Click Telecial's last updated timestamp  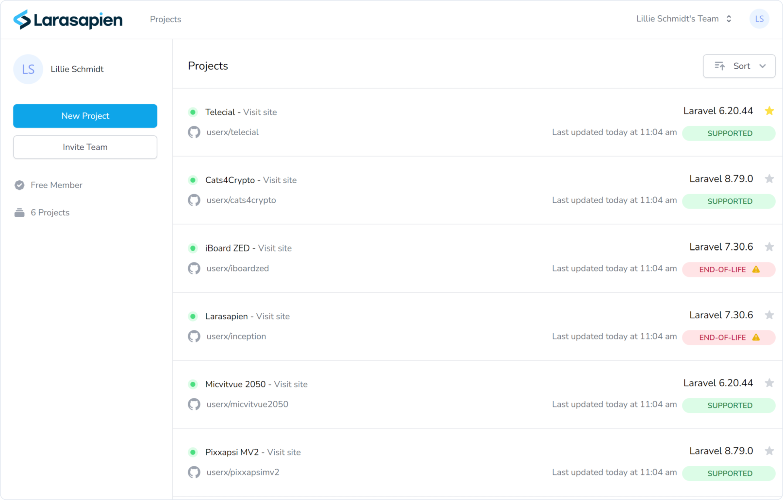[x=614, y=132]
